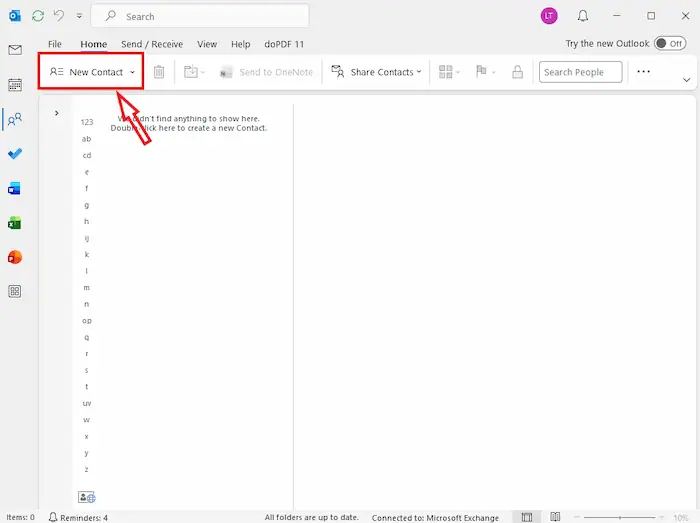700x523 pixels.
Task: Click the notifications bell icon
Action: (x=583, y=16)
